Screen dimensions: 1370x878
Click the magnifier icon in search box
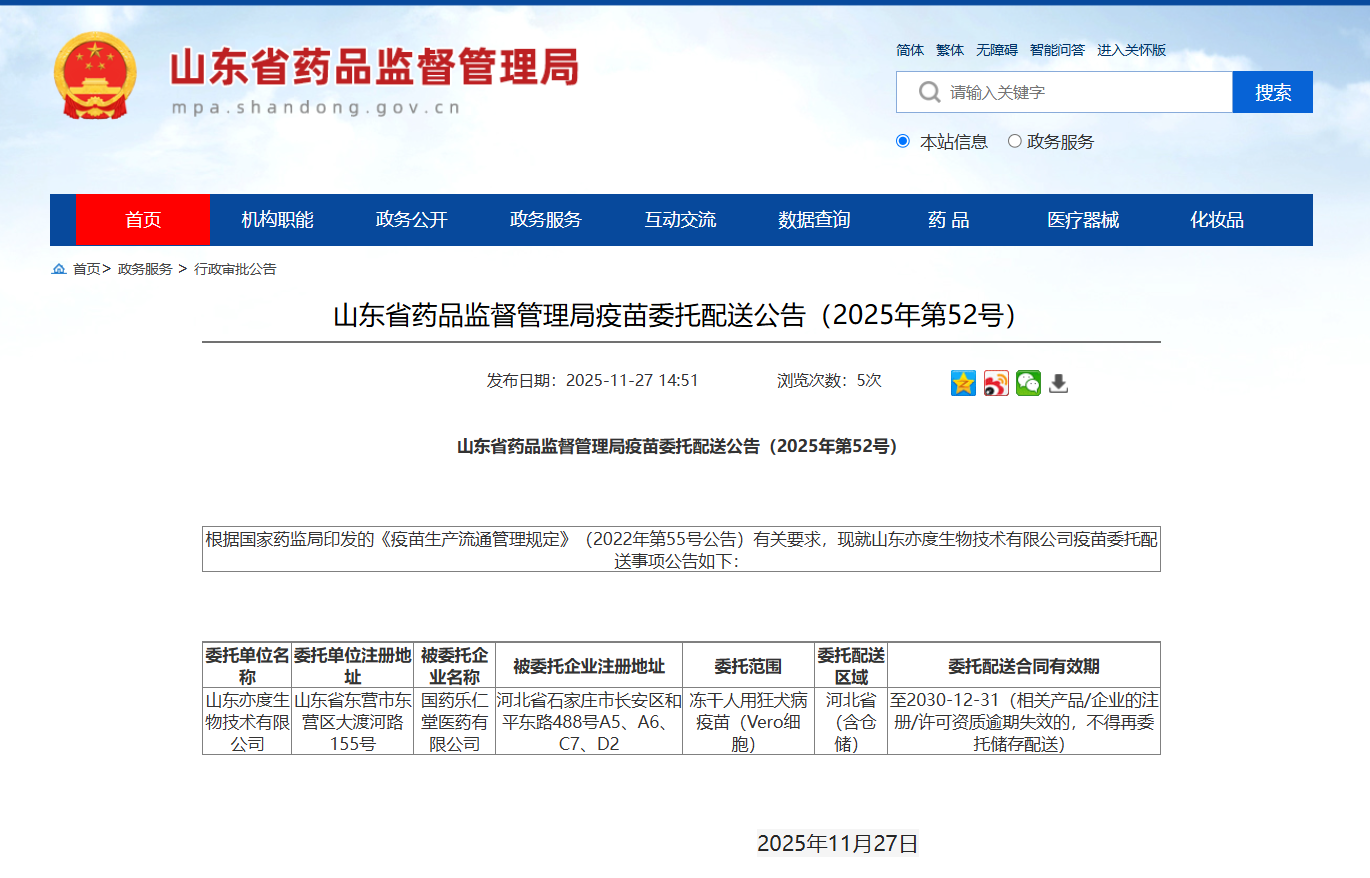[929, 92]
